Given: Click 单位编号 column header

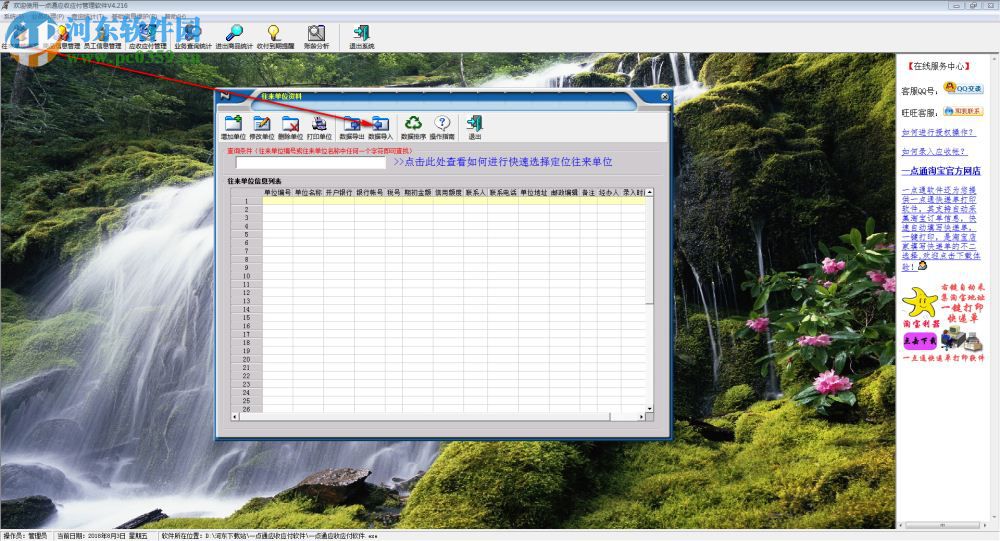Looking at the screenshot, I should (277, 192).
